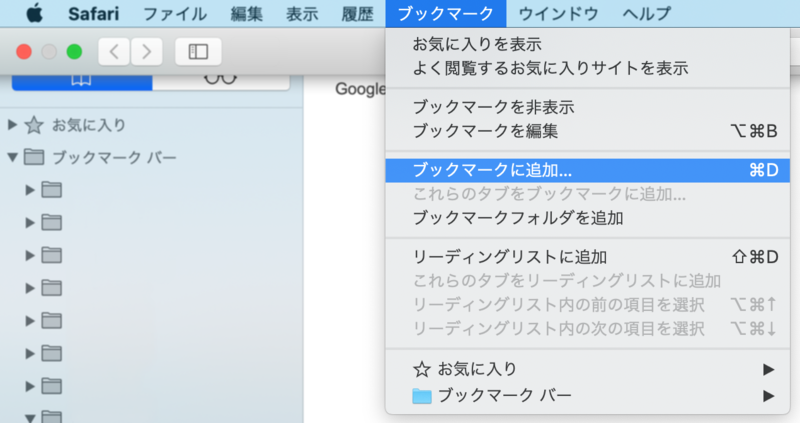Switch to the Reading List glasses tab

[x=220, y=82]
